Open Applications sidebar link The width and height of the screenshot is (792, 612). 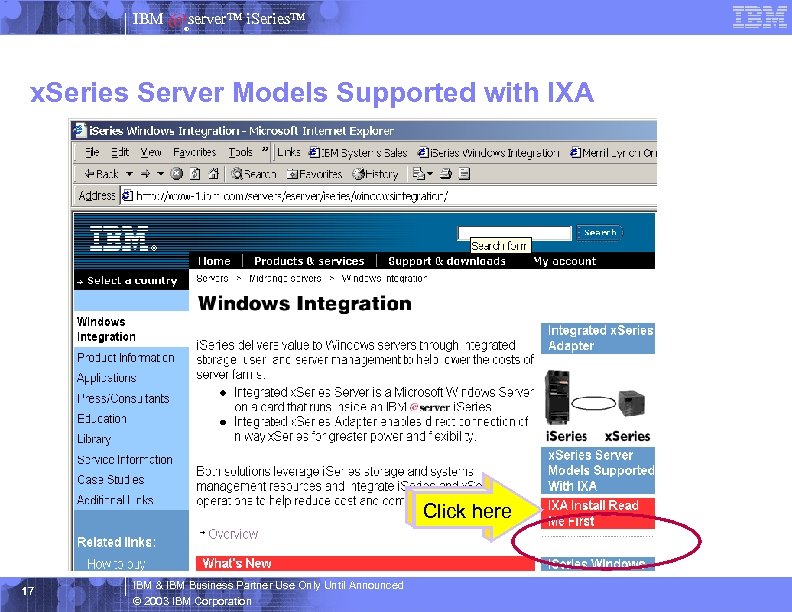(x=107, y=378)
